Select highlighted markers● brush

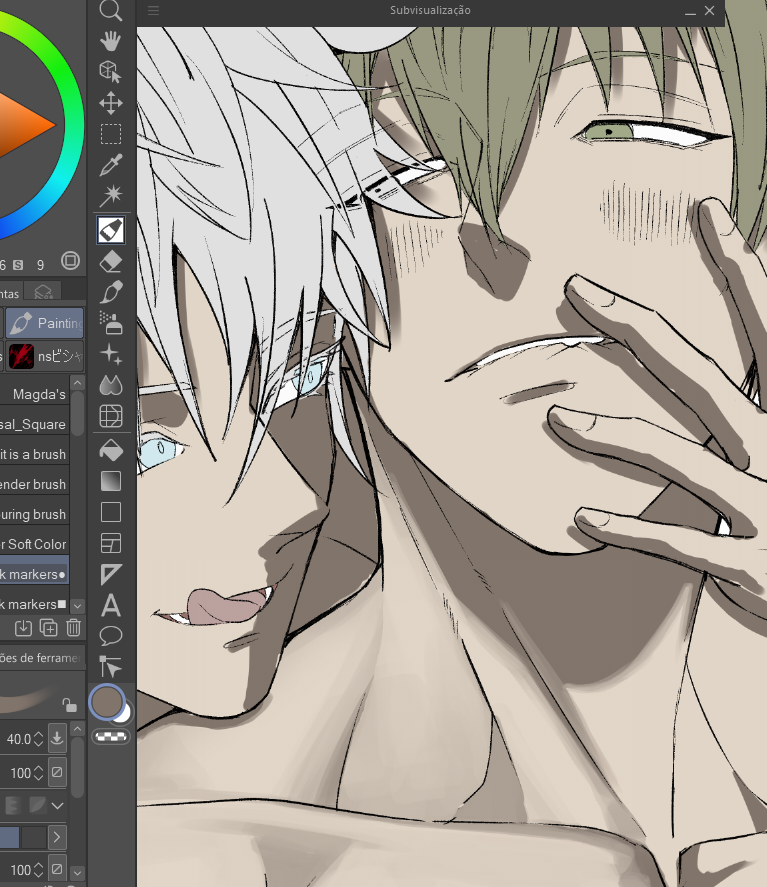pos(35,574)
